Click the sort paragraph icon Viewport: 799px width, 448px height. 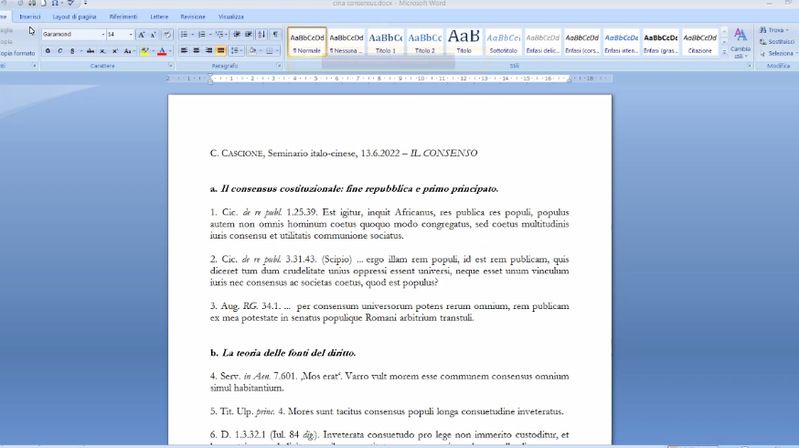click(261, 34)
